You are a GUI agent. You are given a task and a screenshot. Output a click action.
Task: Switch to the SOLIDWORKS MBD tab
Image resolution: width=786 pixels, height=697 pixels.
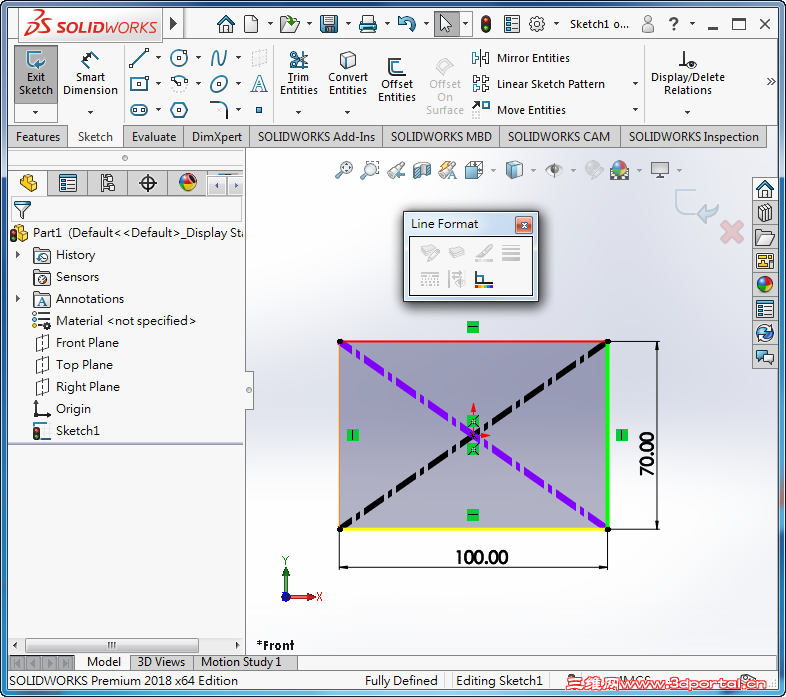pyautogui.click(x=441, y=137)
